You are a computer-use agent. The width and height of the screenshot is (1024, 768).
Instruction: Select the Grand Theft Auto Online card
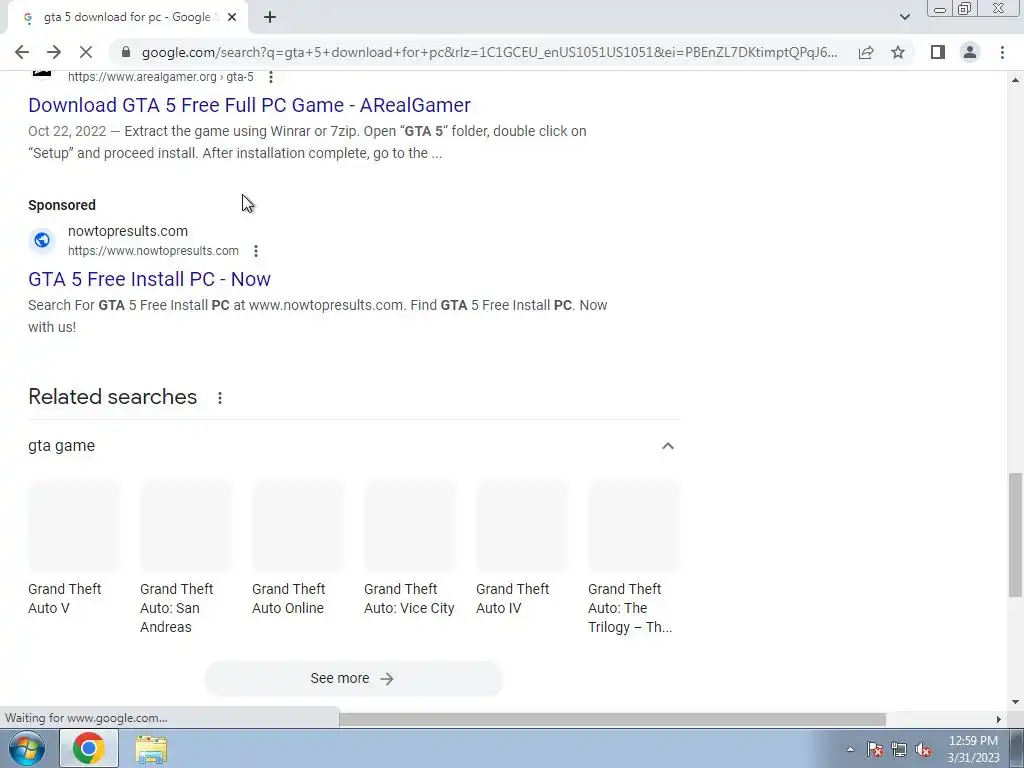[x=298, y=548]
